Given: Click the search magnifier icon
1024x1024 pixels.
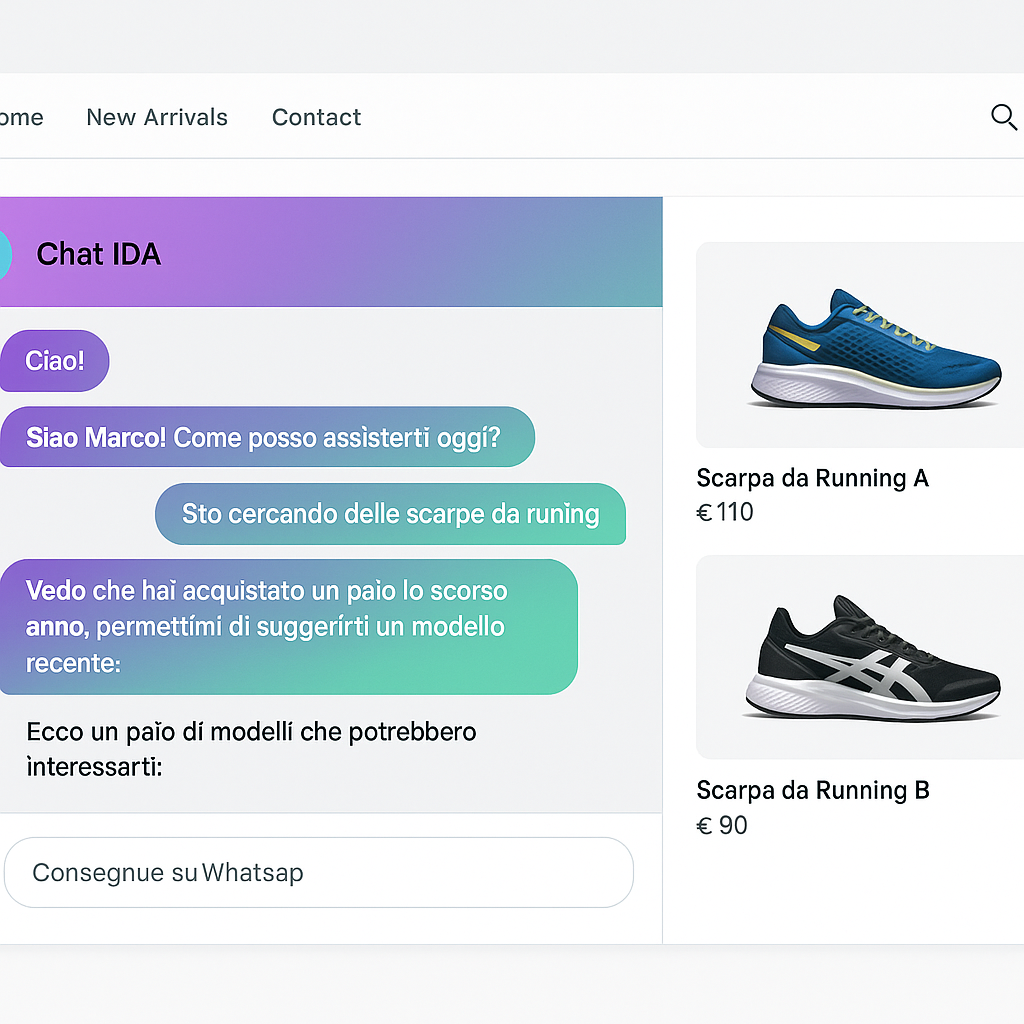Looking at the screenshot, I should click(x=1003, y=117).
